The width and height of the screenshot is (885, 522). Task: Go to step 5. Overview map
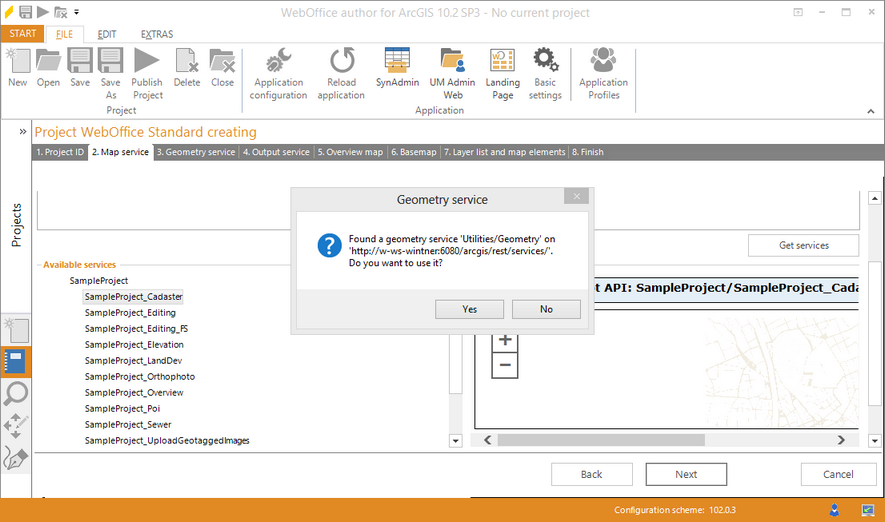(x=350, y=152)
